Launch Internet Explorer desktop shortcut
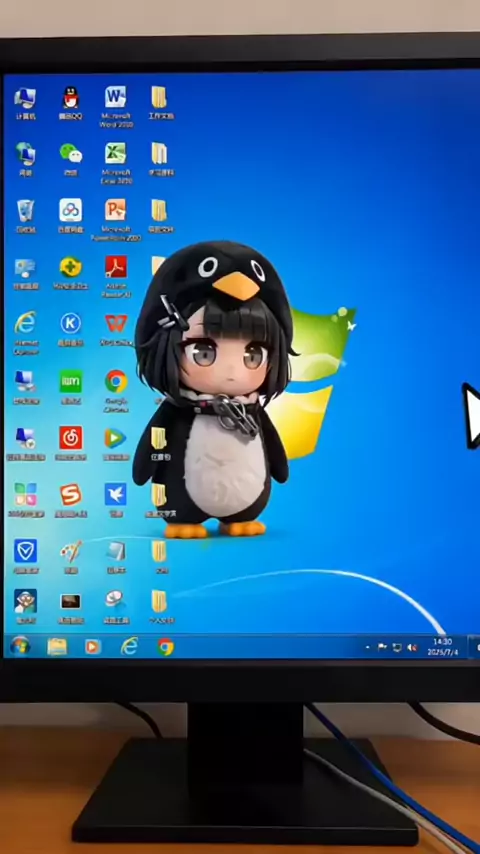This screenshot has height=854, width=480. tap(25, 324)
